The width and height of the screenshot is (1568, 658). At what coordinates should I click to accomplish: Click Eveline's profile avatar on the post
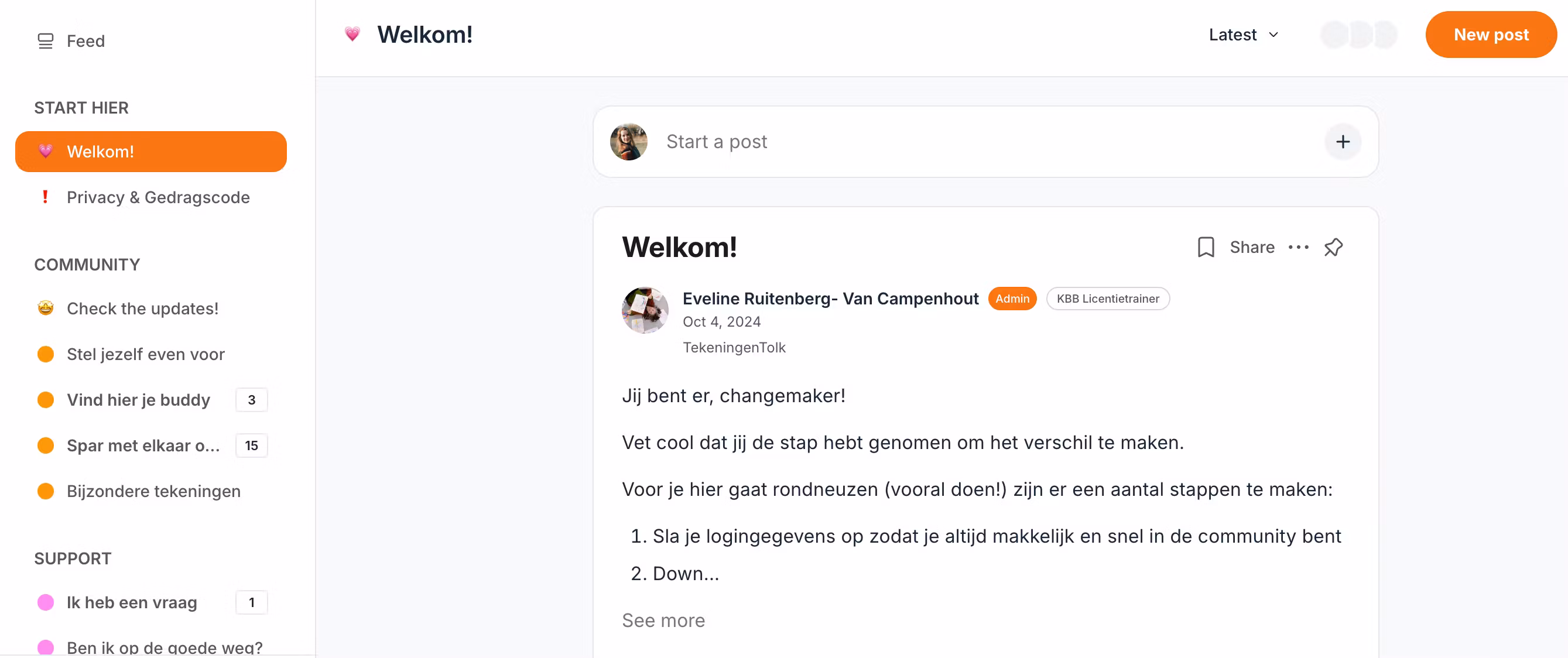pos(645,310)
